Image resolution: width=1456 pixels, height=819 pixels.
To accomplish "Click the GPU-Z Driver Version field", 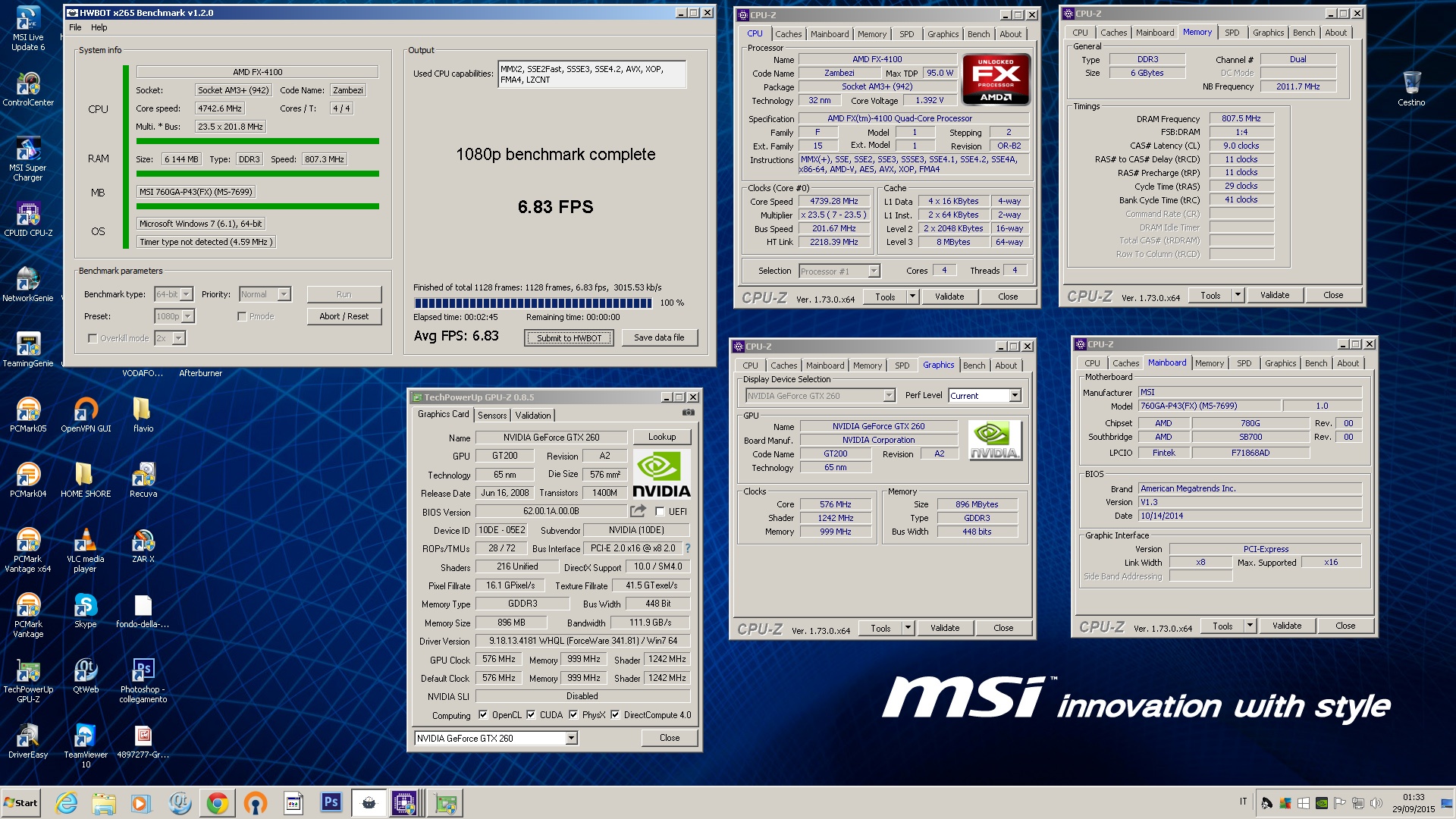I will tap(582, 641).
